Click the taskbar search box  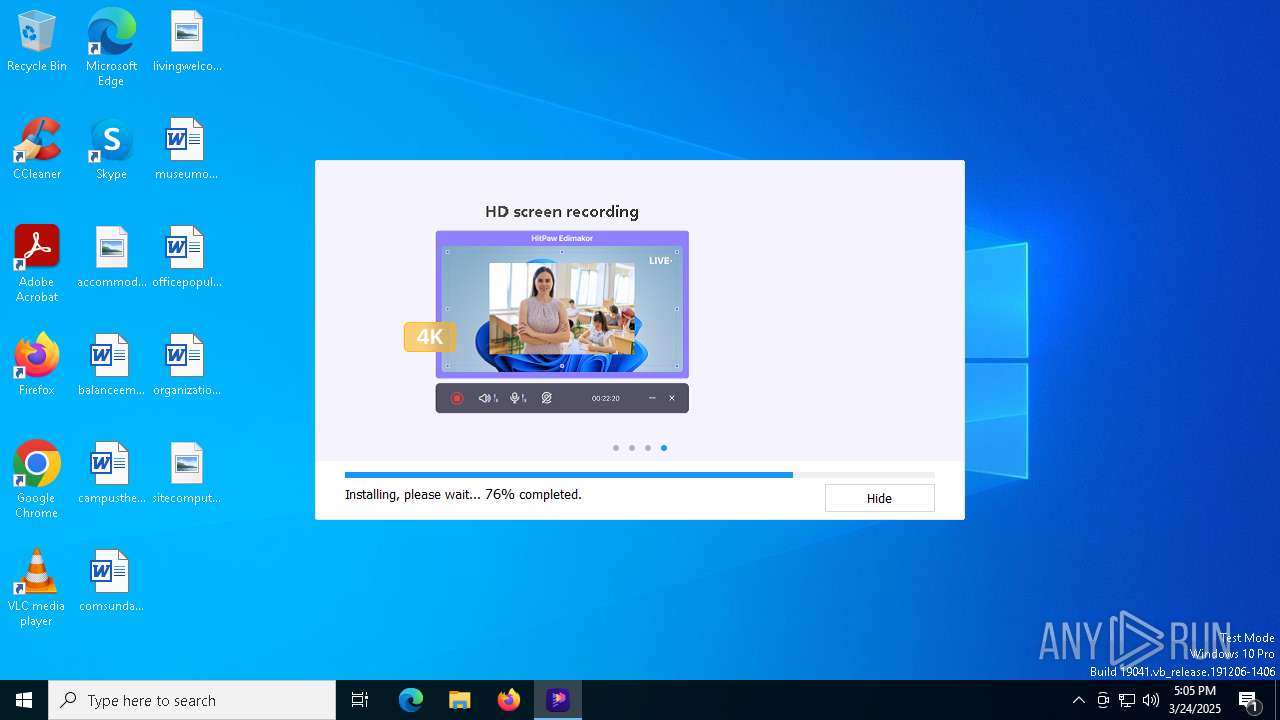pyautogui.click(x=192, y=700)
